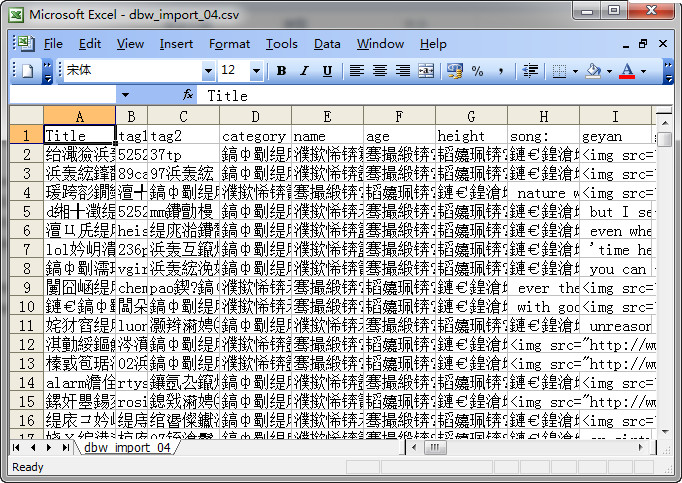Open the Insert menu
Viewport: 682px width, 483px height.
click(176, 44)
